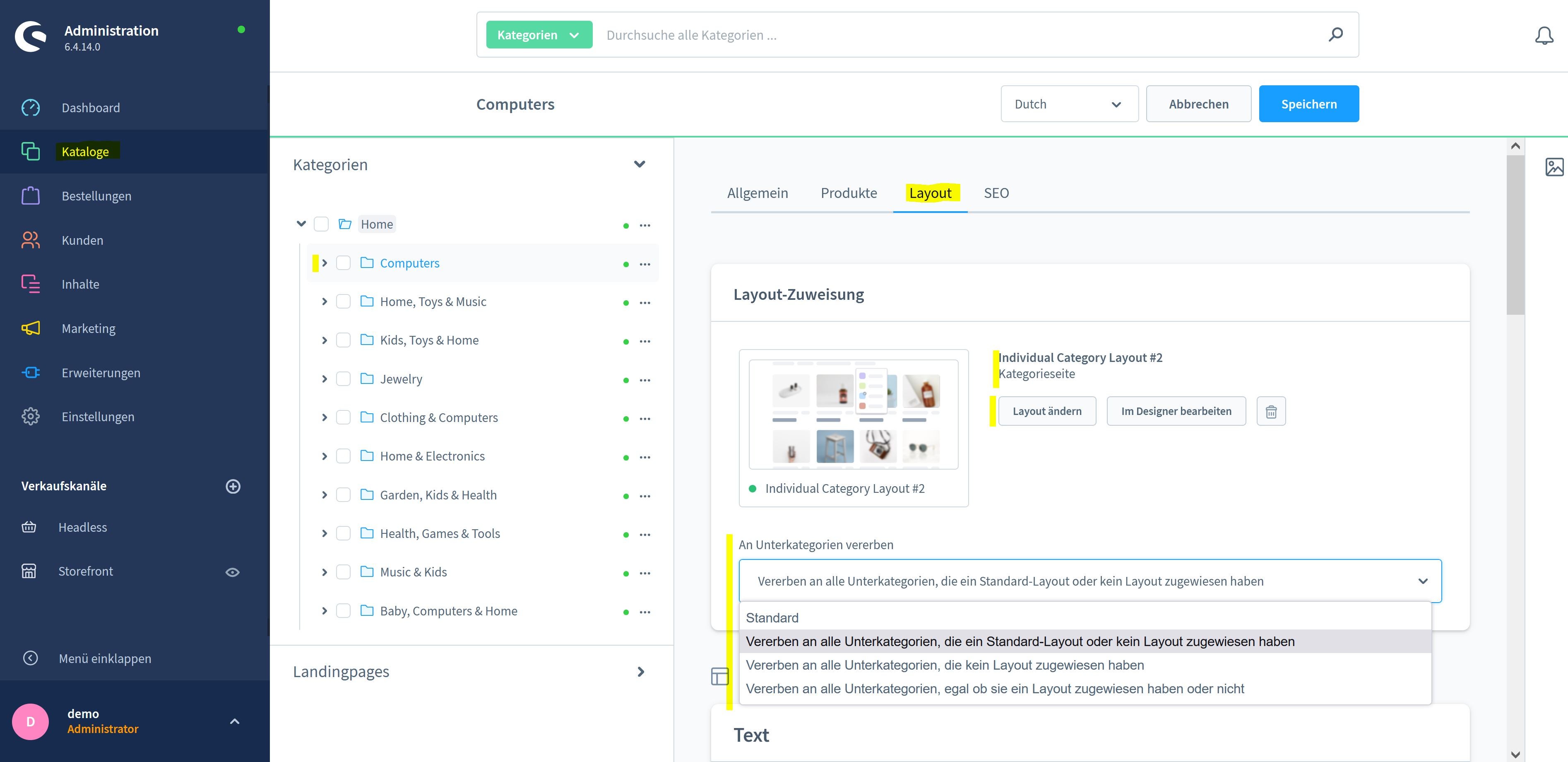The image size is (1568, 762).
Task: Switch to the Allgemein tab
Action: coord(757,193)
